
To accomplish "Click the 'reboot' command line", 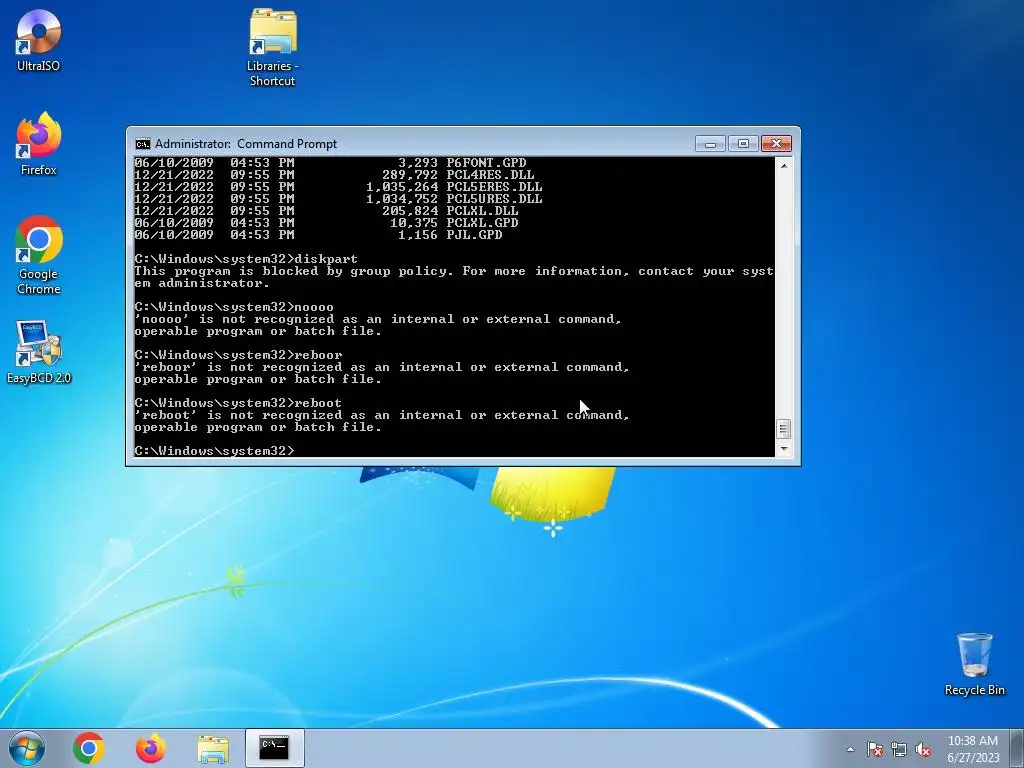I will [x=238, y=403].
